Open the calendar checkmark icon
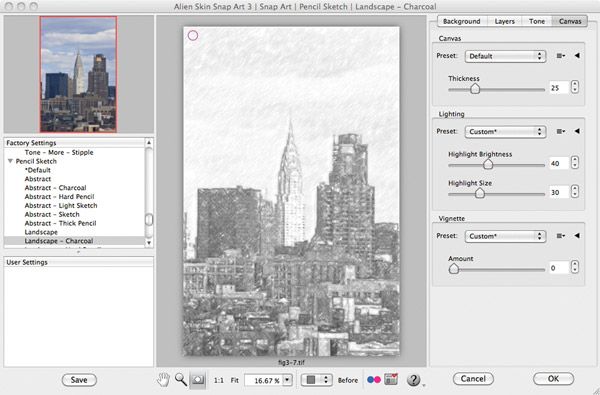This screenshot has height=395, width=600. coord(391,379)
